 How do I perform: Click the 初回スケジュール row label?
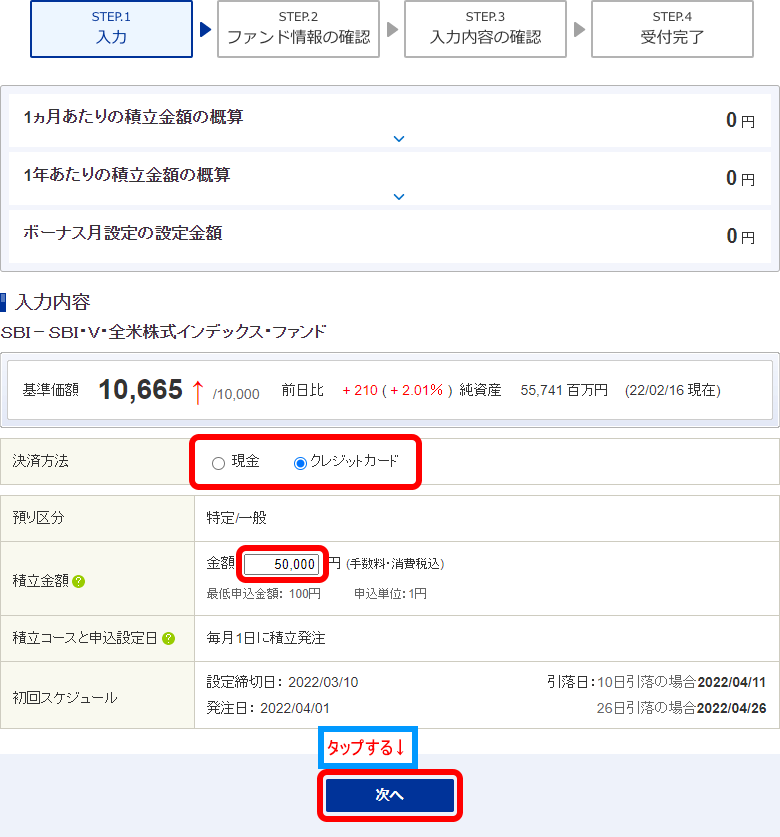65,698
